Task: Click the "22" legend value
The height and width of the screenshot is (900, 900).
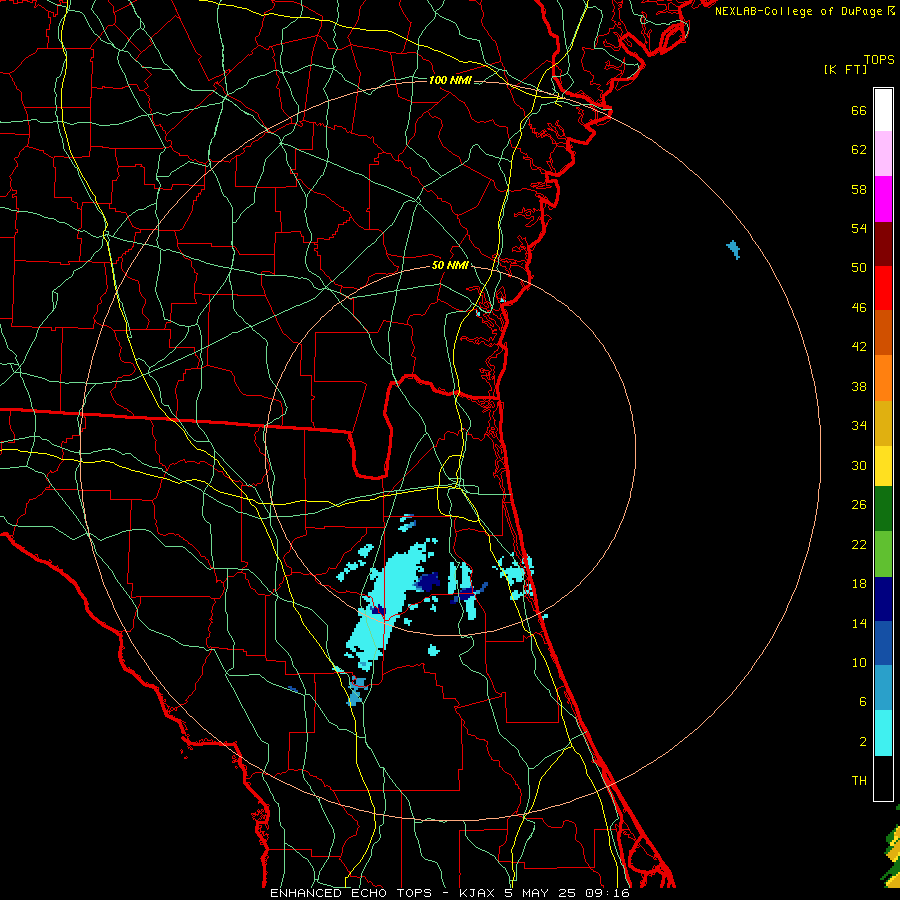Action: point(859,544)
